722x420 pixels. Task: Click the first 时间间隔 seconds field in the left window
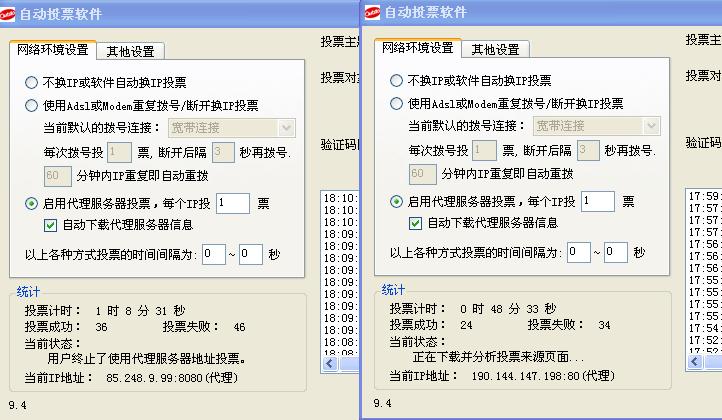(x=213, y=254)
